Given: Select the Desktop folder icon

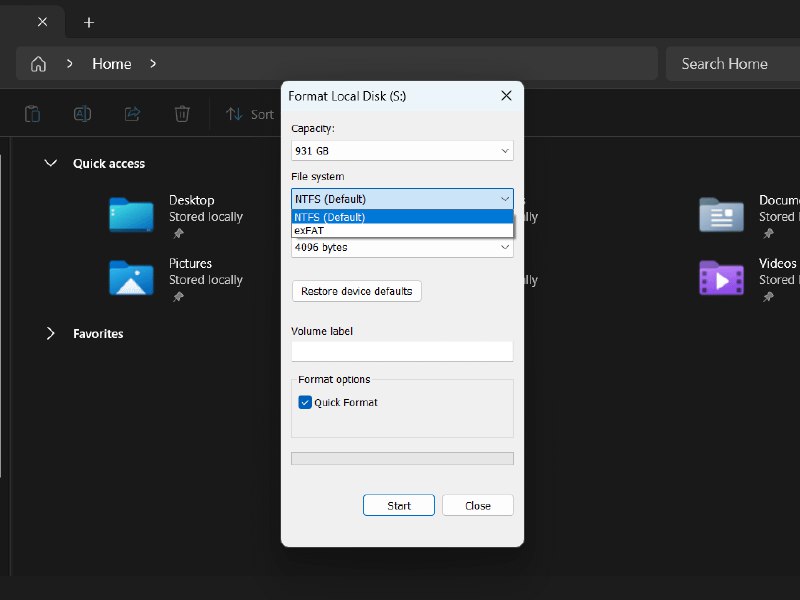Looking at the screenshot, I should click(131, 214).
